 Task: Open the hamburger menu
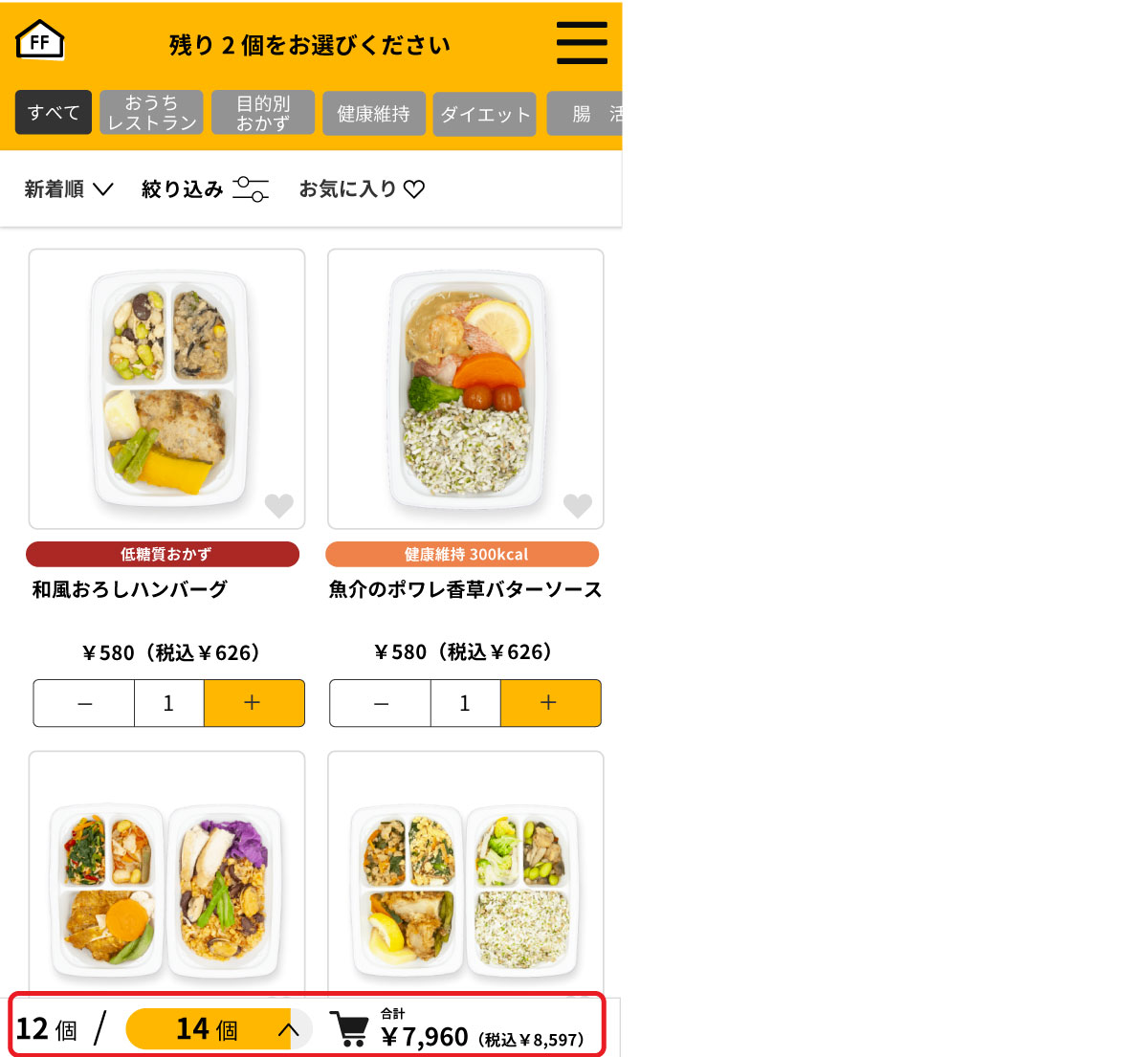point(582,42)
